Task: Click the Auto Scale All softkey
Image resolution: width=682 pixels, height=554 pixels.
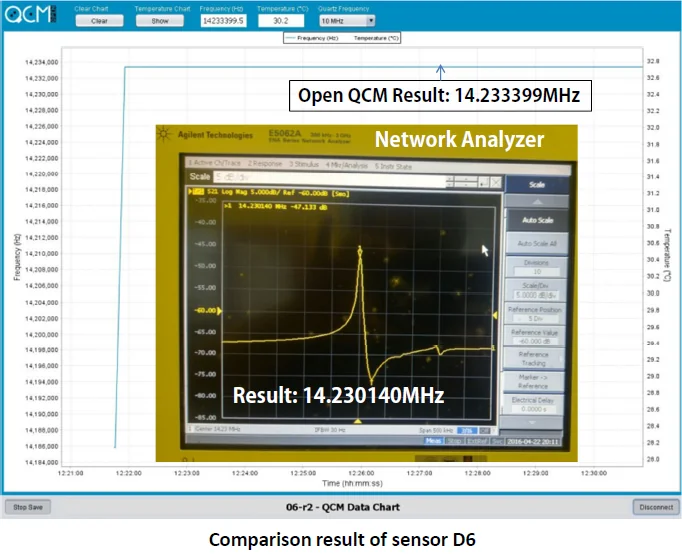Action: (x=537, y=244)
